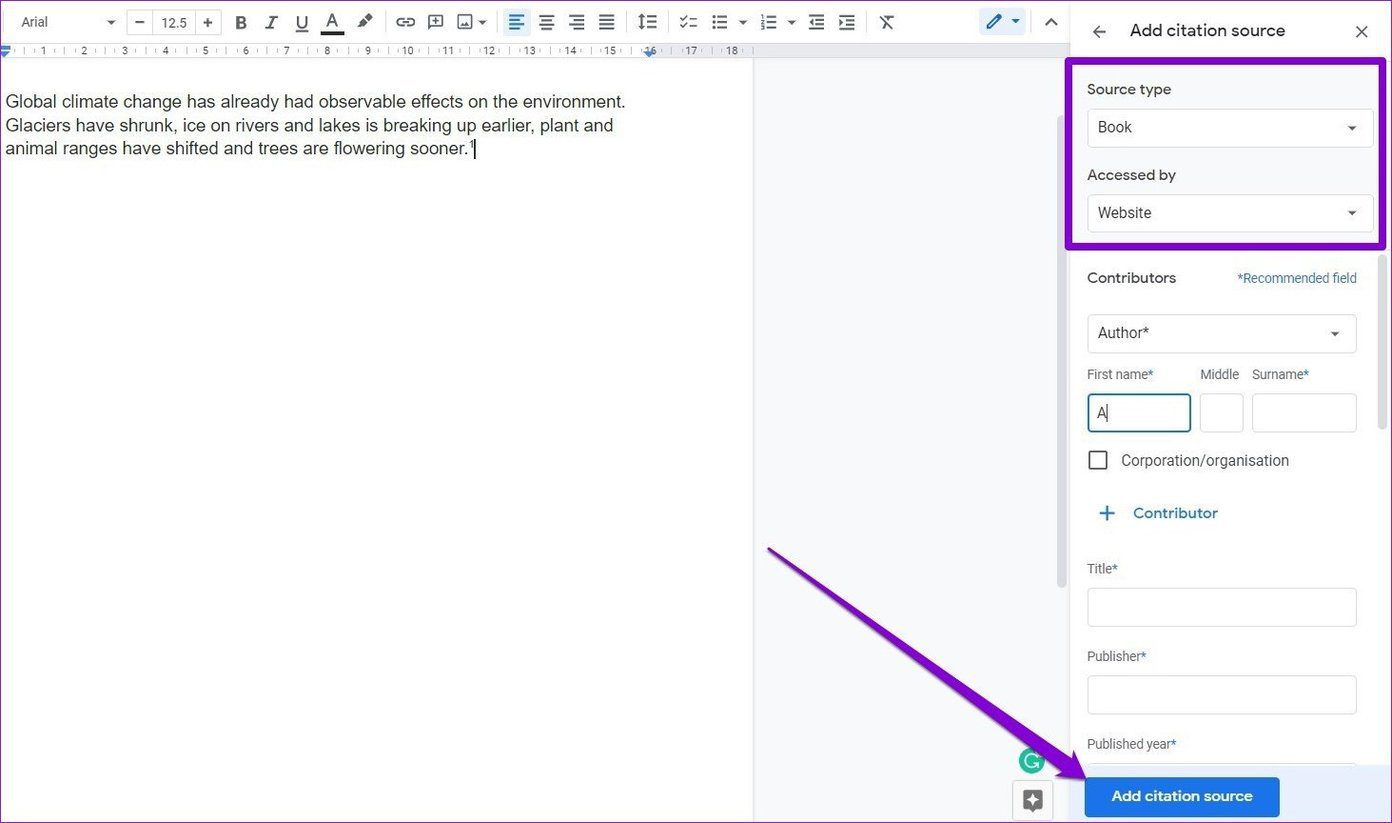The height and width of the screenshot is (823, 1392).
Task: Toggle underline formatting
Action: 302,22
